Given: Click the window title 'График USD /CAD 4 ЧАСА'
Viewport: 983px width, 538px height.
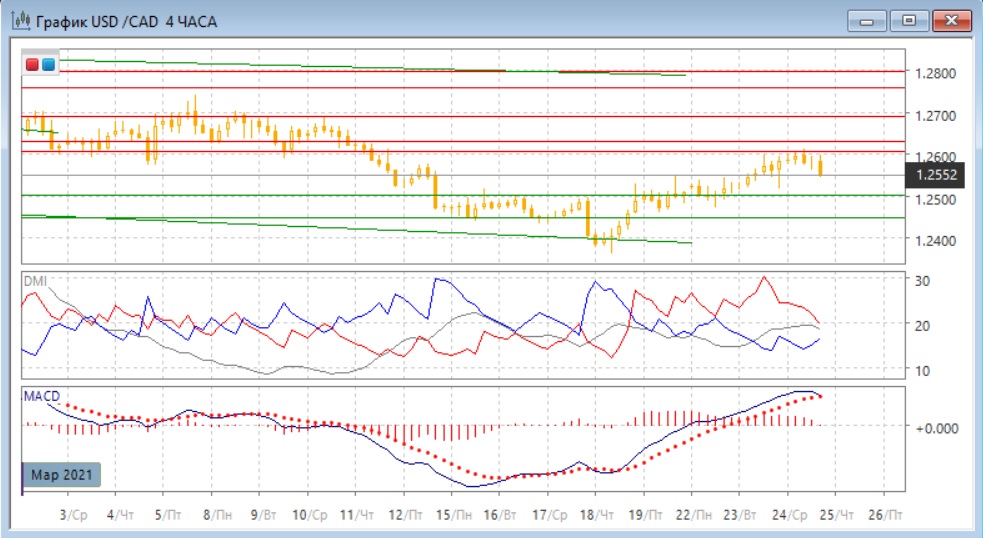Looking at the screenshot, I should pyautogui.click(x=127, y=22).
